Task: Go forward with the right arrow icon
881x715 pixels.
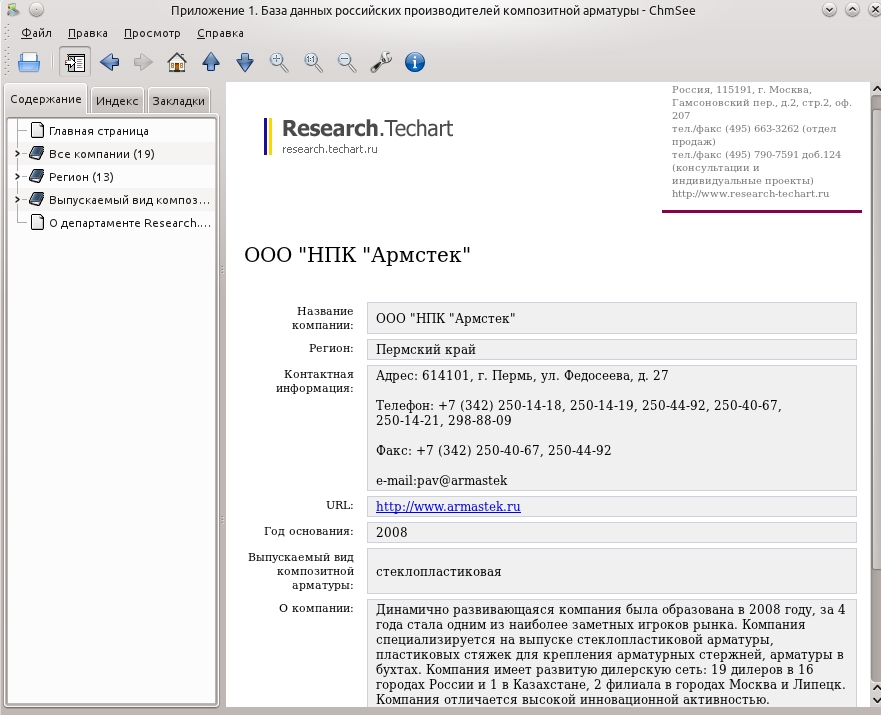Action: pos(143,62)
